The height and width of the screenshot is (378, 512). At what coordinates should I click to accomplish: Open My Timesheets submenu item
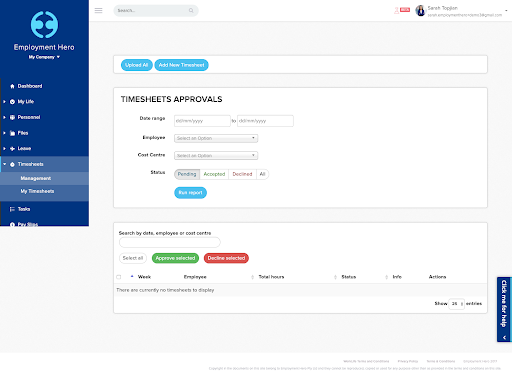(x=37, y=191)
